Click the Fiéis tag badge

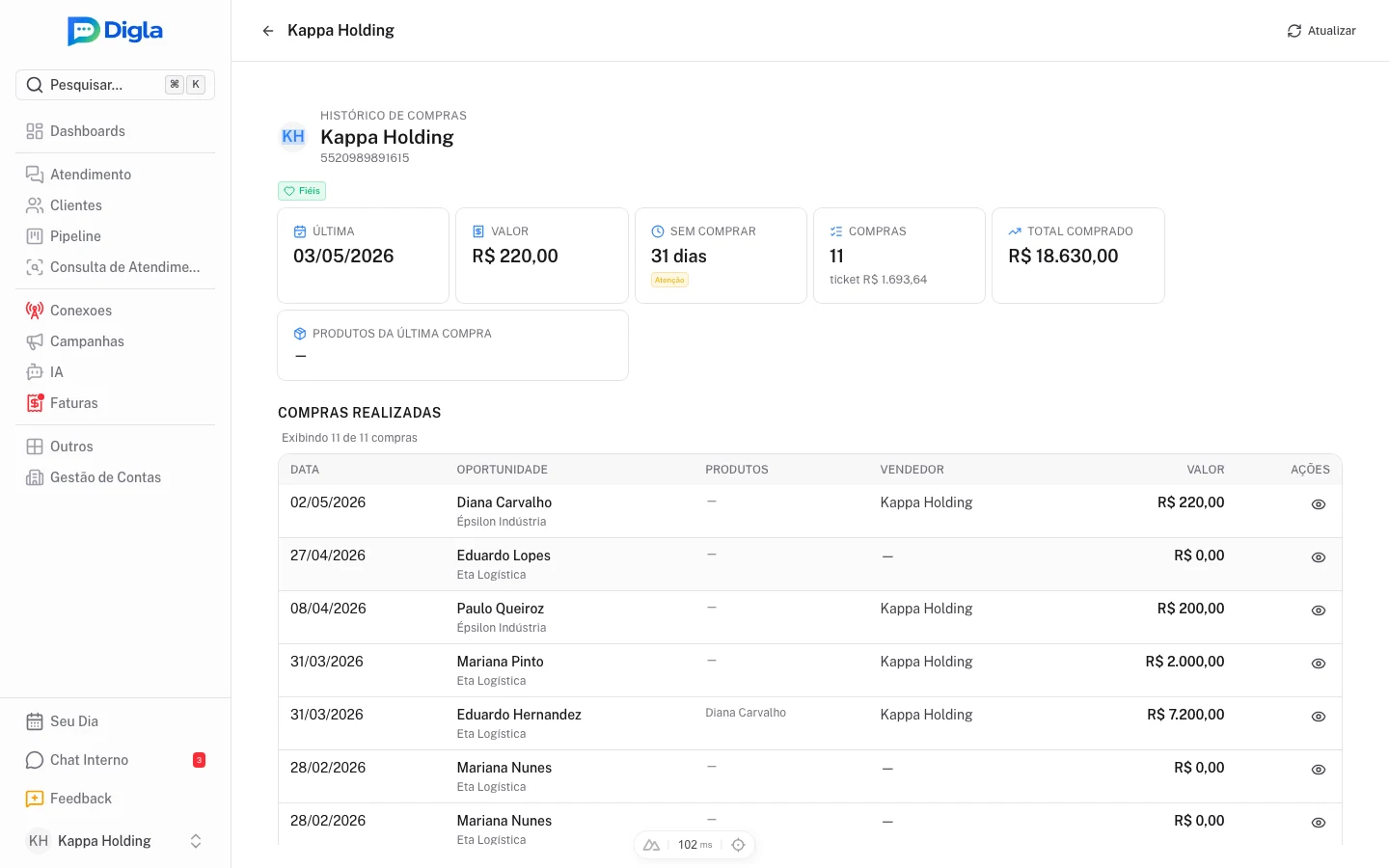[302, 191]
